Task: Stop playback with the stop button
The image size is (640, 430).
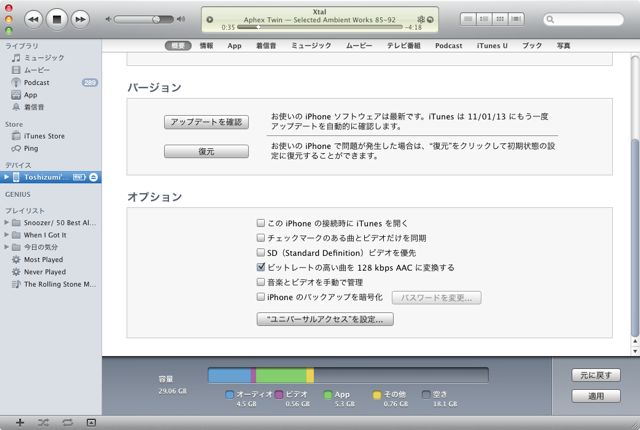Action: coord(57,19)
